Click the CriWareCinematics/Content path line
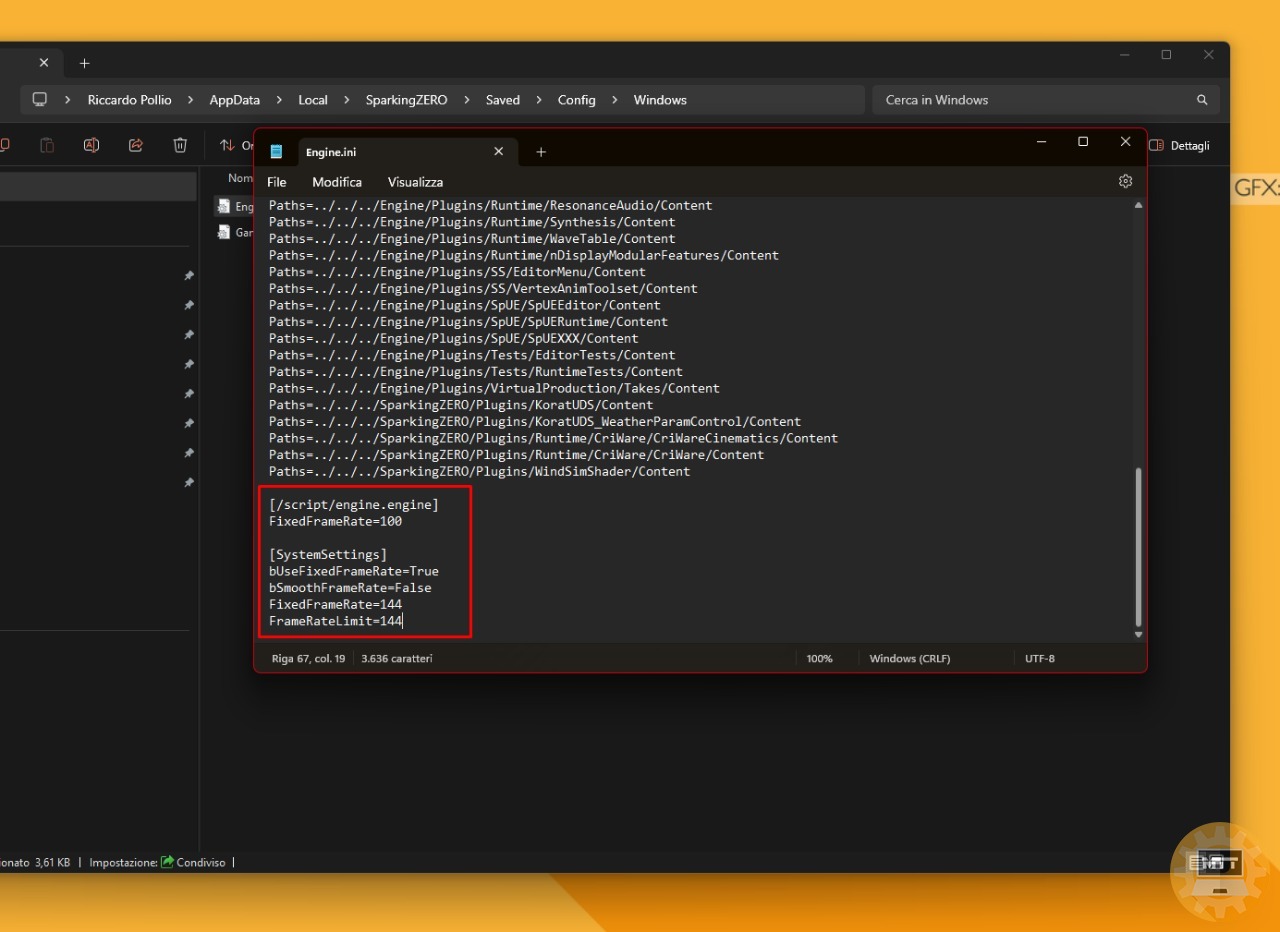1280x932 pixels. pos(553,438)
